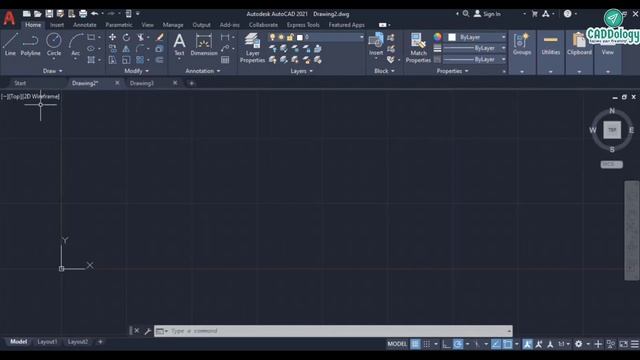The width and height of the screenshot is (640, 360).
Task: Select the Dimension tool
Action: 204,44
